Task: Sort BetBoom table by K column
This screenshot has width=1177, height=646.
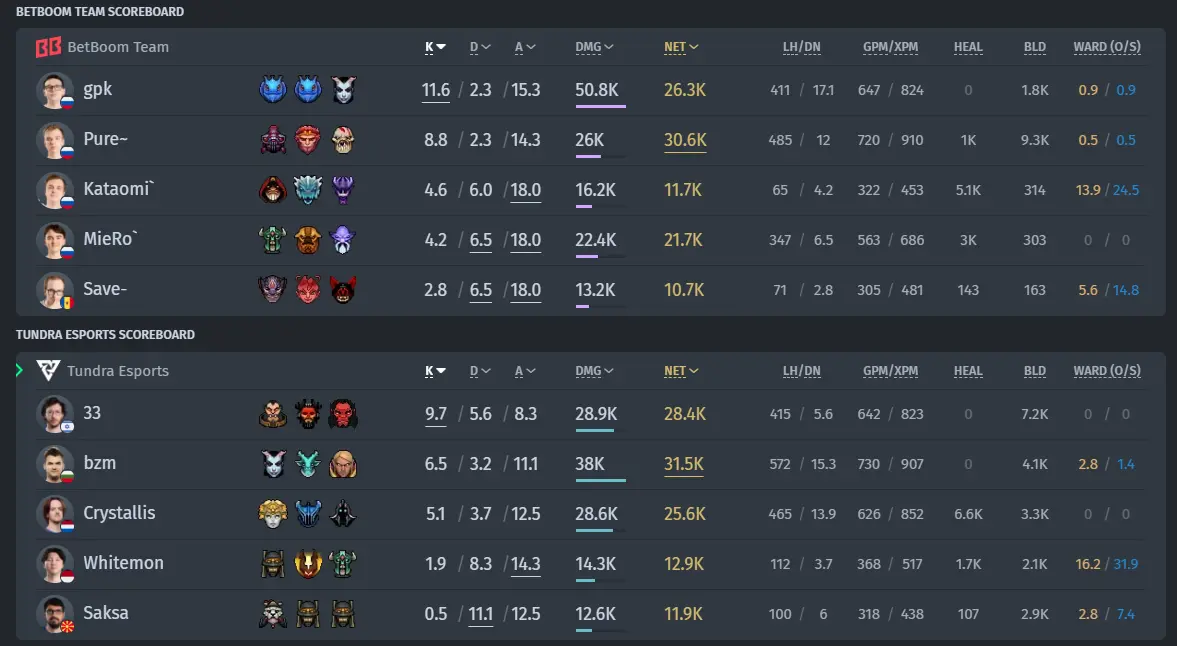Action: tap(435, 47)
